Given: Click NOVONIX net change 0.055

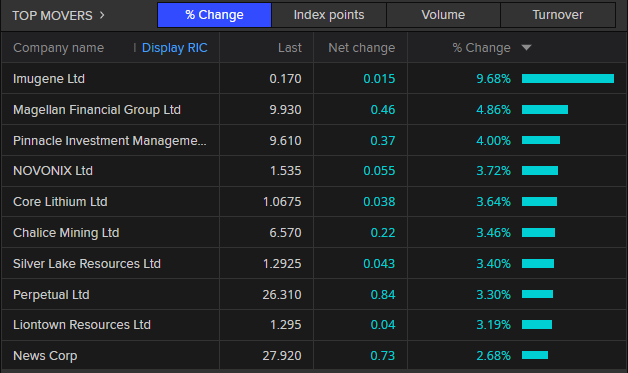Looking at the screenshot, I should (379, 171).
